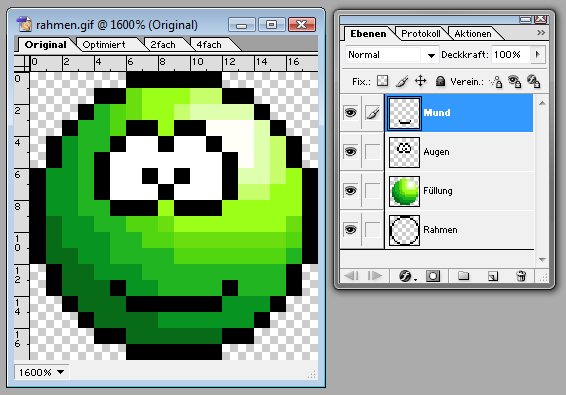This screenshot has width=566, height=395.
Task: Delete layer with the trash icon
Action: tap(521, 276)
